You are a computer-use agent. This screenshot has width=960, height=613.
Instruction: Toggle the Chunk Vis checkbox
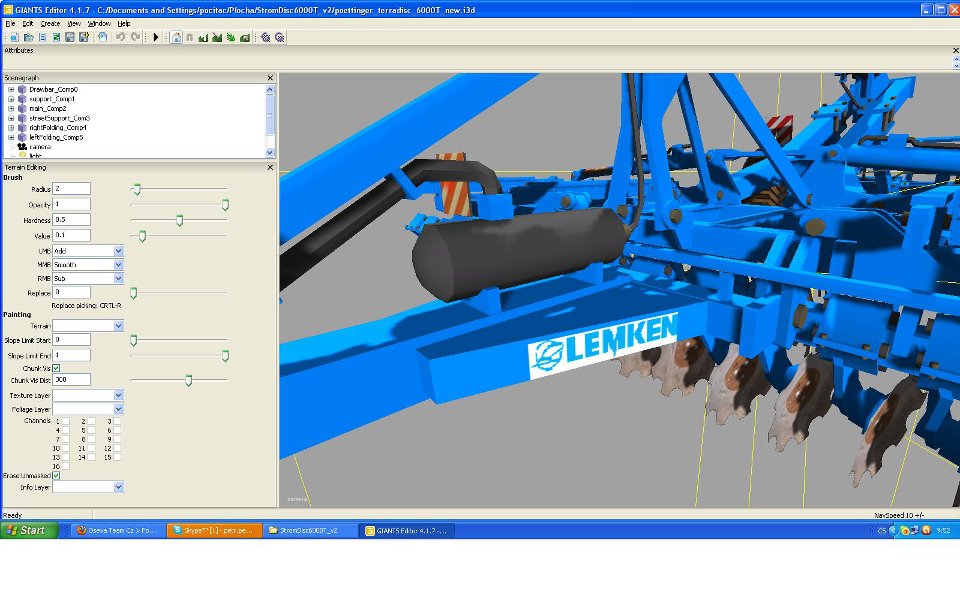(56, 368)
